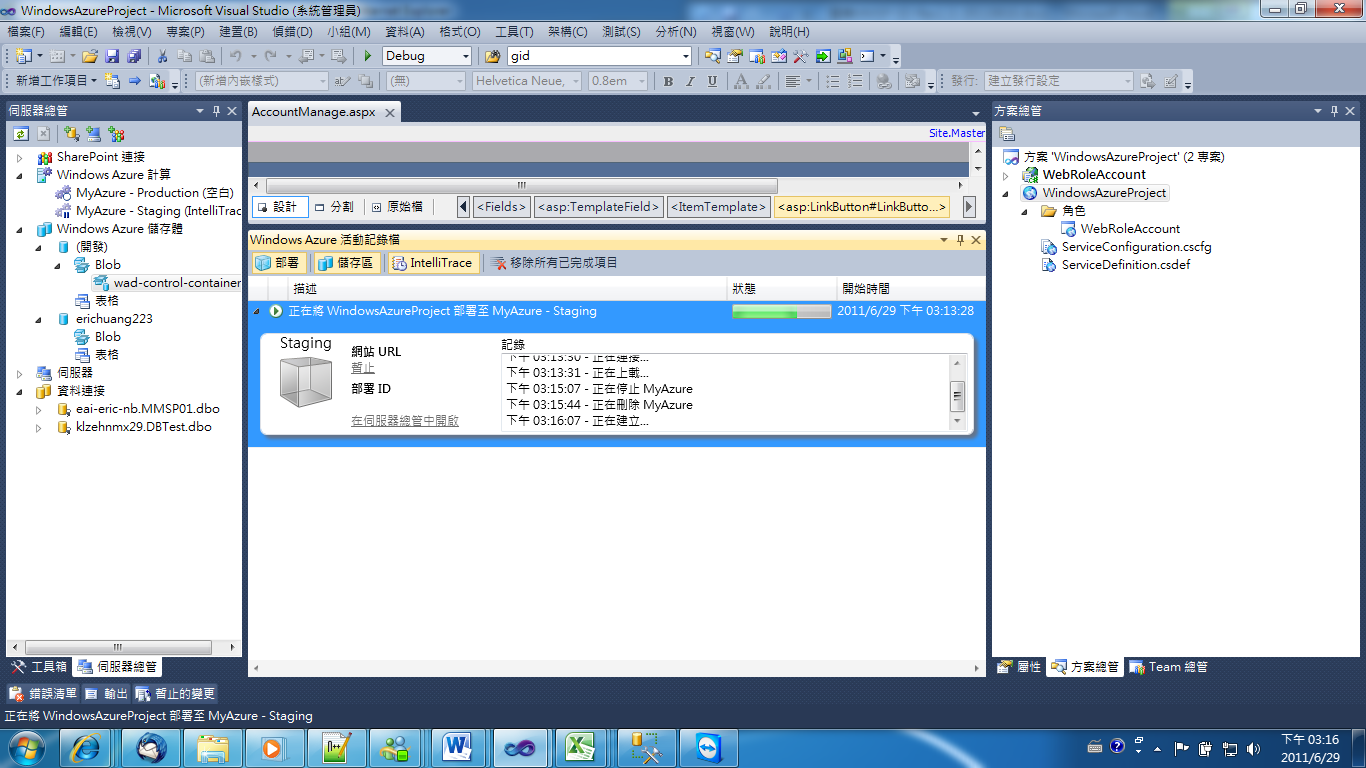1366x768 pixels.
Task: Open 偵錯(D) menu
Action: pos(292,32)
